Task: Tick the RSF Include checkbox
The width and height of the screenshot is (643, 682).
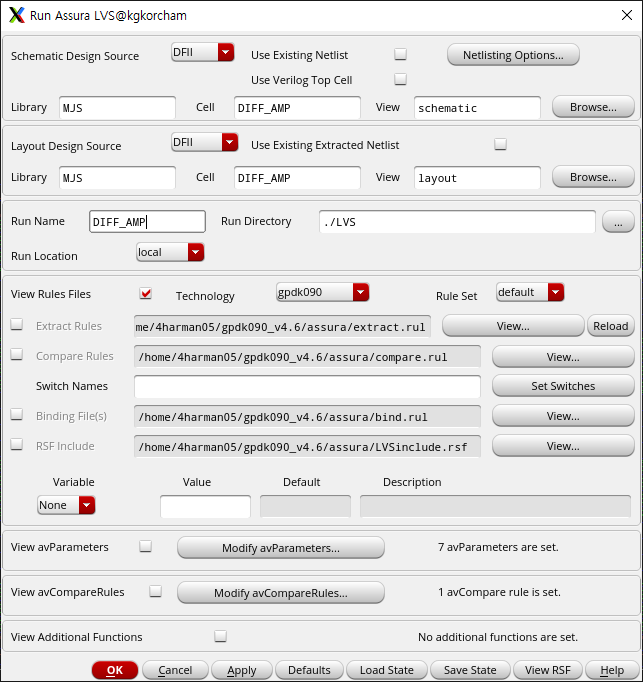Action: [x=17, y=445]
